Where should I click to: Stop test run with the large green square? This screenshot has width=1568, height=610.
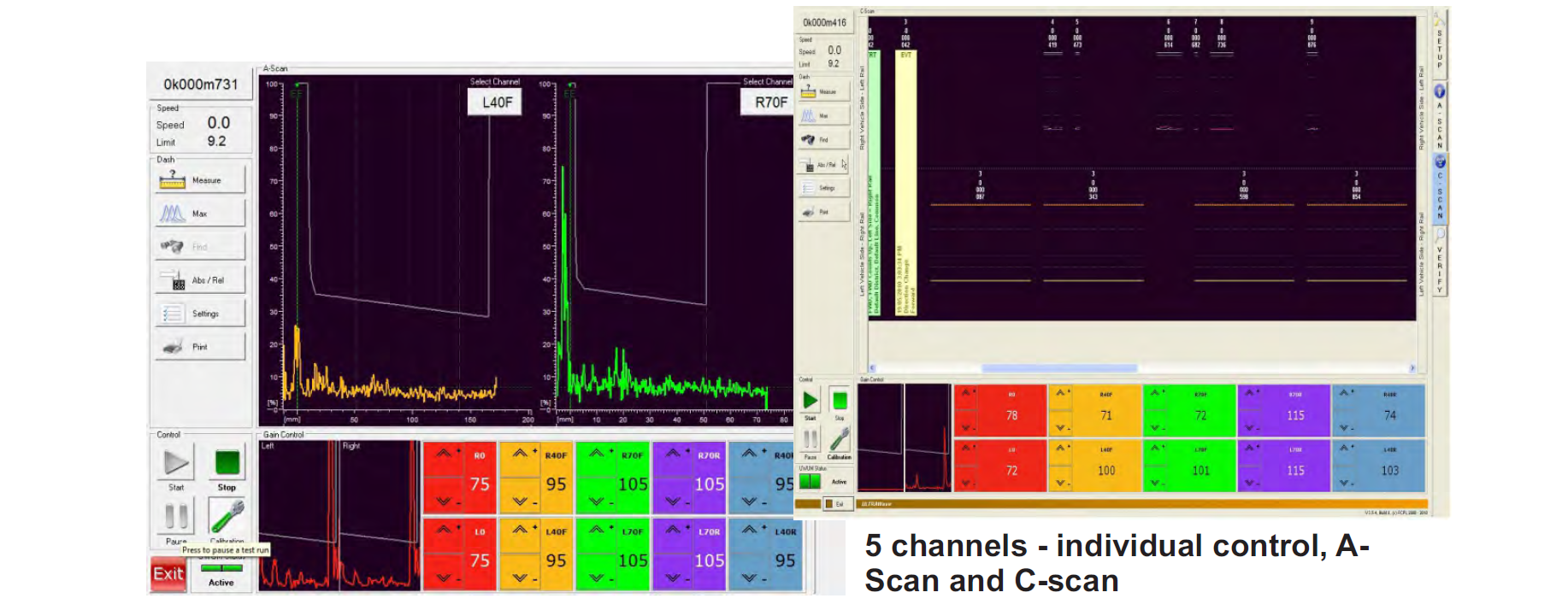click(x=227, y=462)
